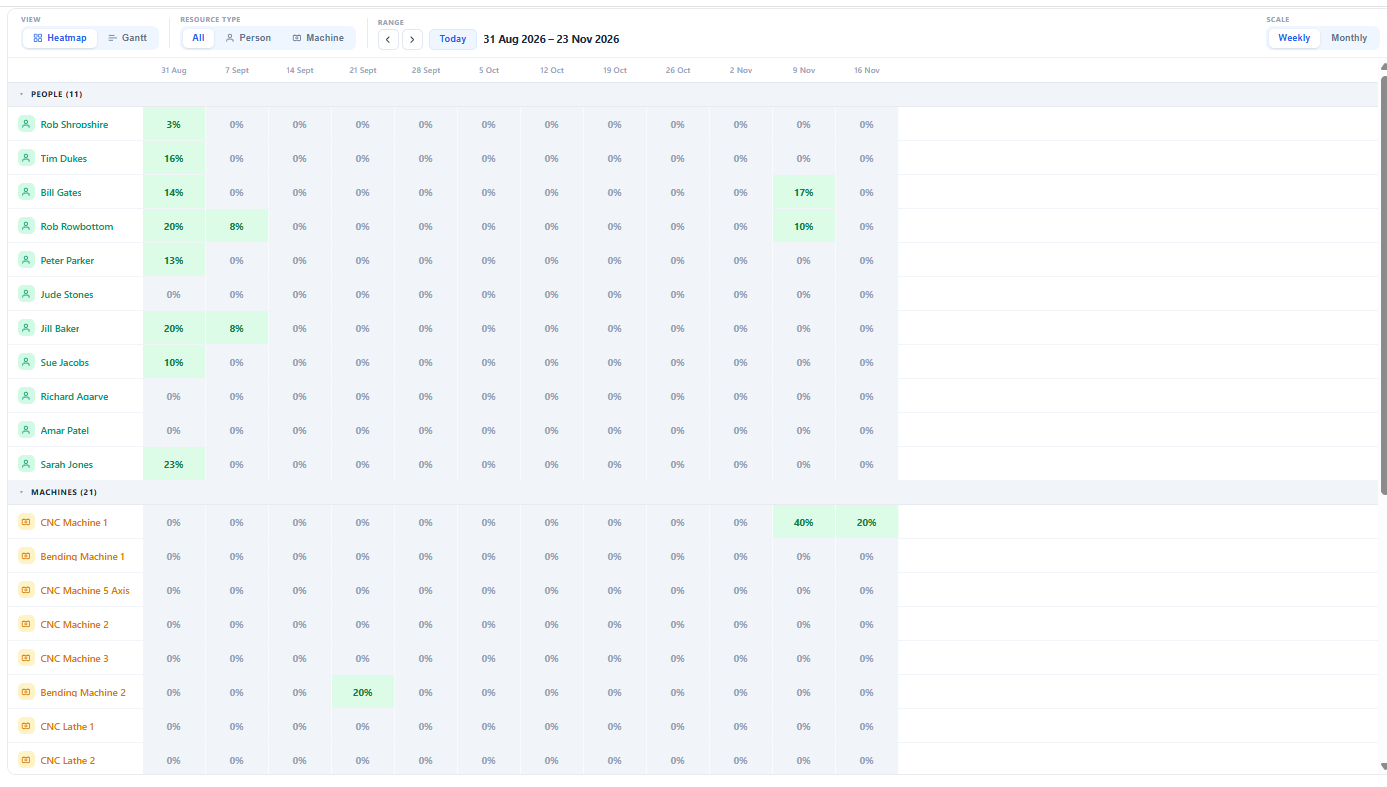Show All resource types

pos(198,38)
